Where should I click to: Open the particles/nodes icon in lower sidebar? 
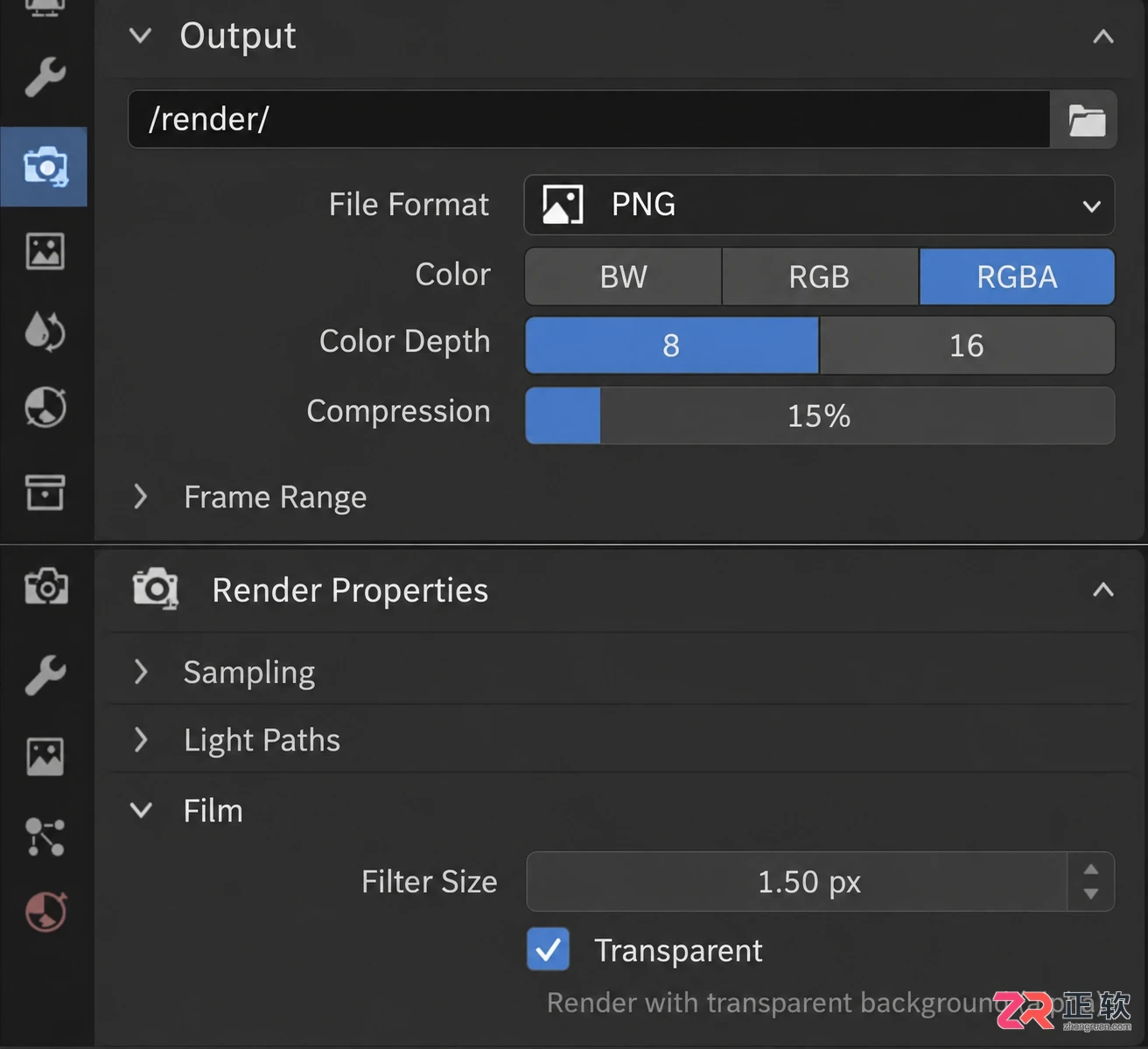tap(45, 836)
